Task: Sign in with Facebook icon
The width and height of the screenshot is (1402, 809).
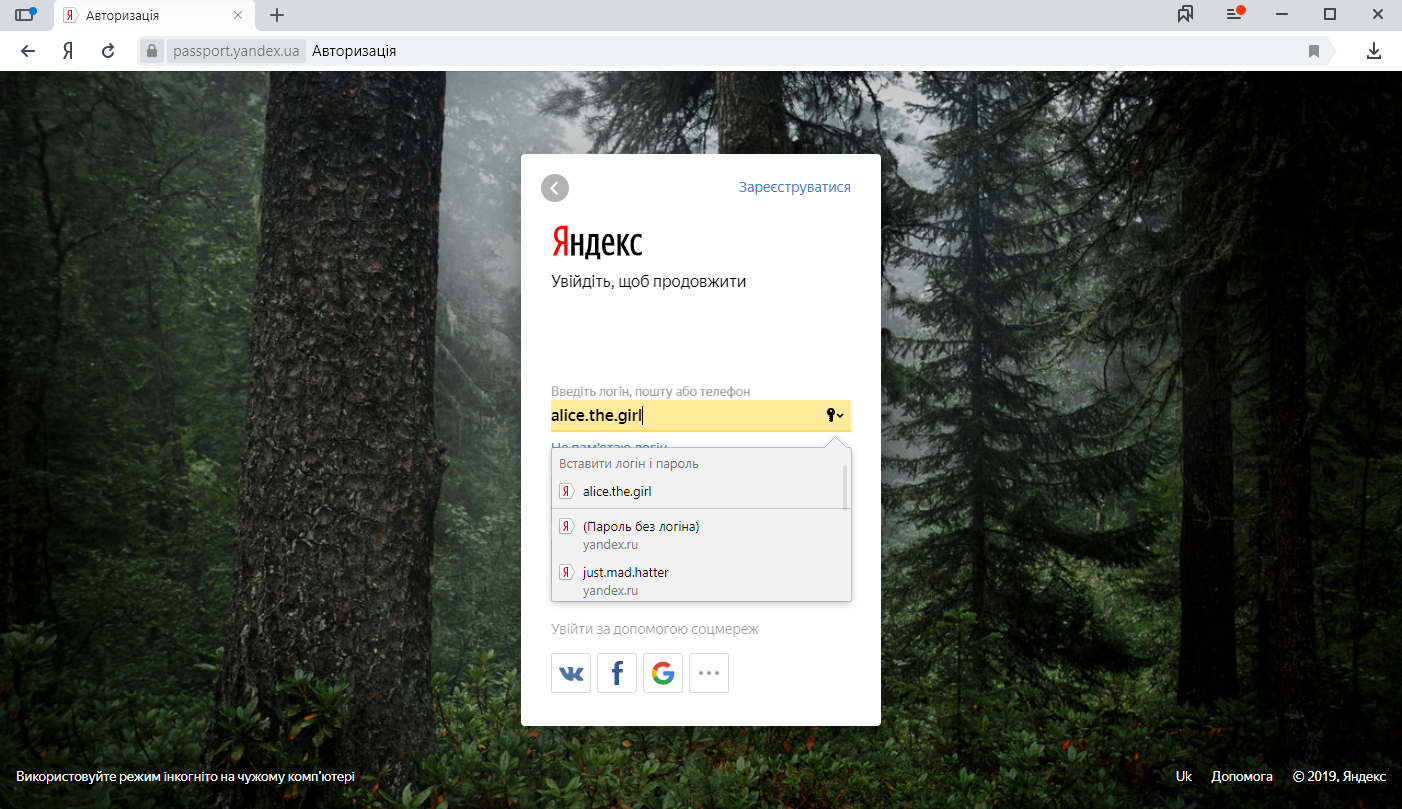Action: (617, 673)
